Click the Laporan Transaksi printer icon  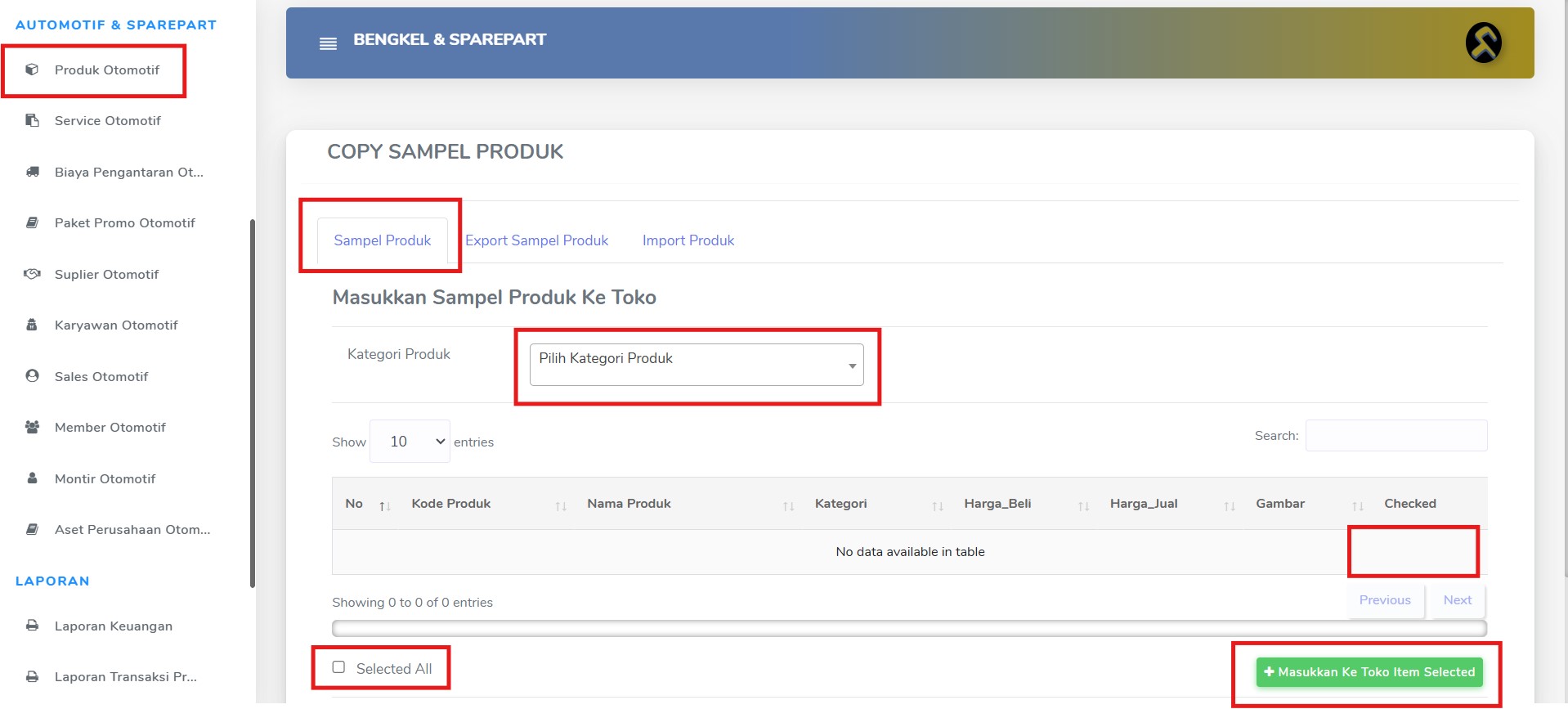[x=32, y=676]
